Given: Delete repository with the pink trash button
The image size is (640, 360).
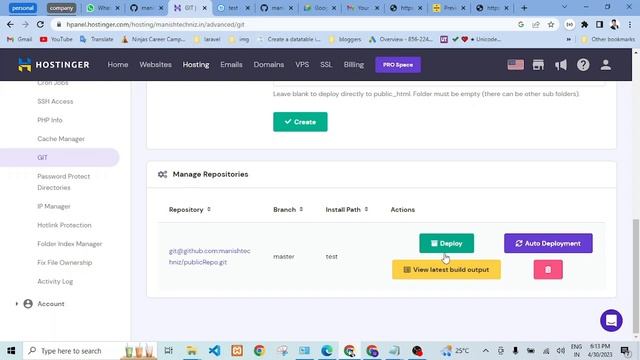Looking at the screenshot, I should coord(548,269).
